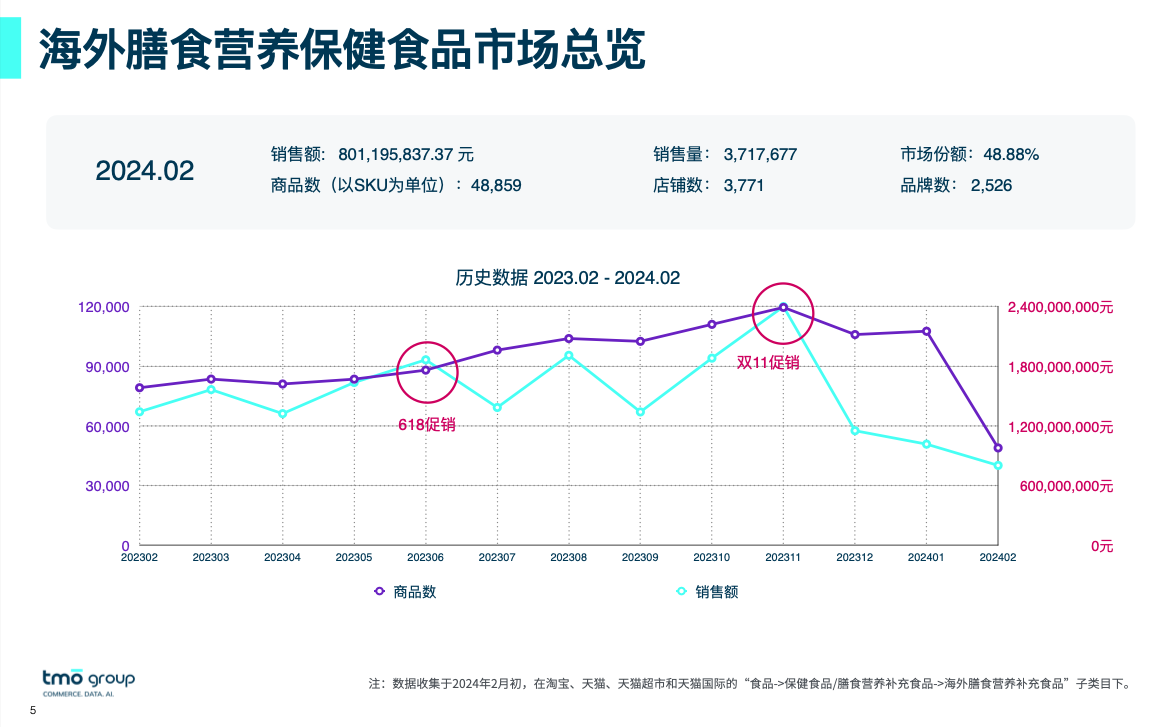The image size is (1165, 727).
Task: Click the 双11促销 annotation label
Action: point(768,363)
